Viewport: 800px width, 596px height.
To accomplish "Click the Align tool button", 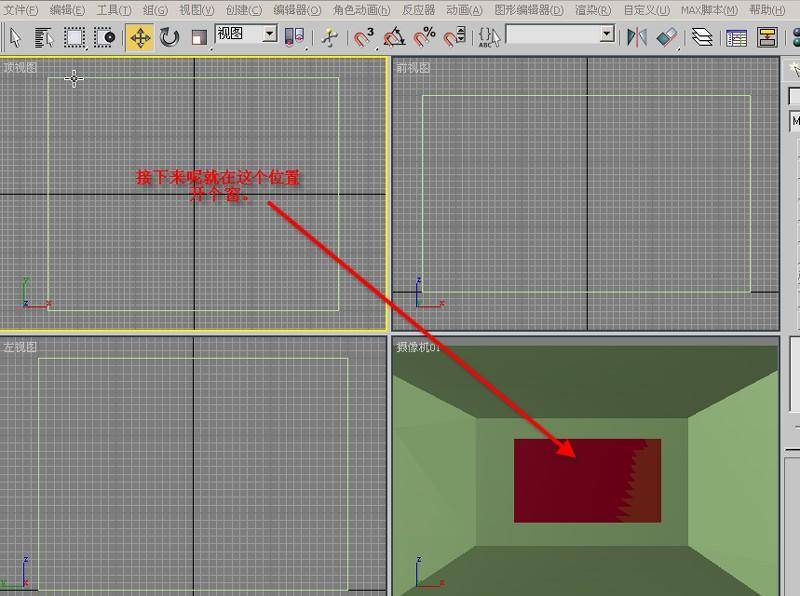I will point(666,38).
